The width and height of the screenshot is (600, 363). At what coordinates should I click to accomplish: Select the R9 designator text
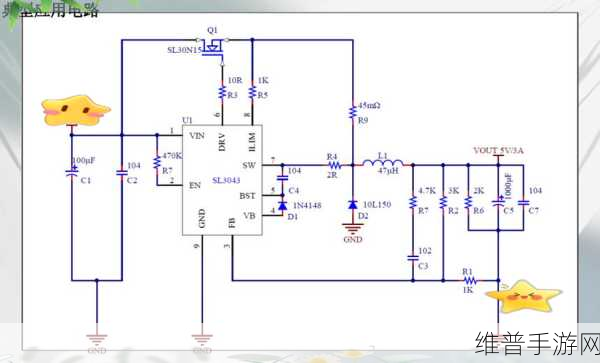tap(363, 120)
